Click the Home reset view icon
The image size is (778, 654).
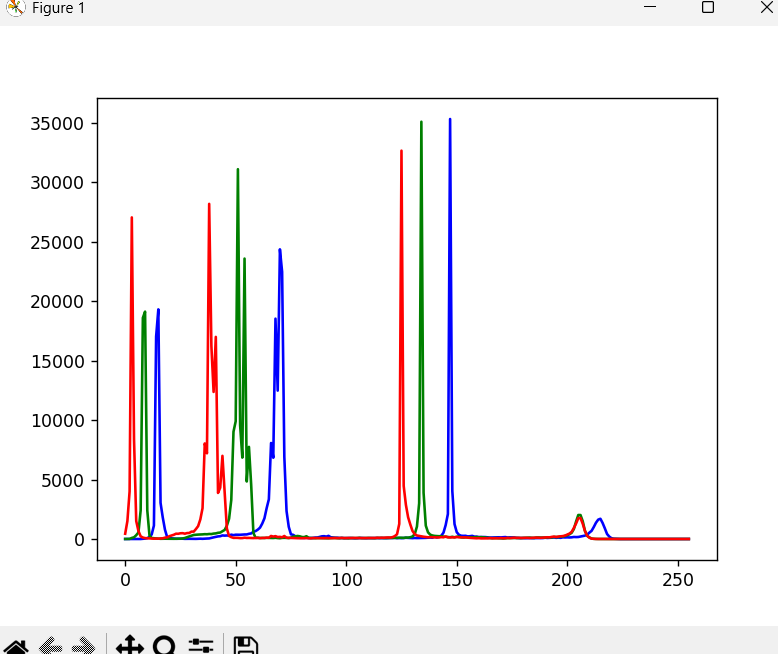pyautogui.click(x=16, y=646)
